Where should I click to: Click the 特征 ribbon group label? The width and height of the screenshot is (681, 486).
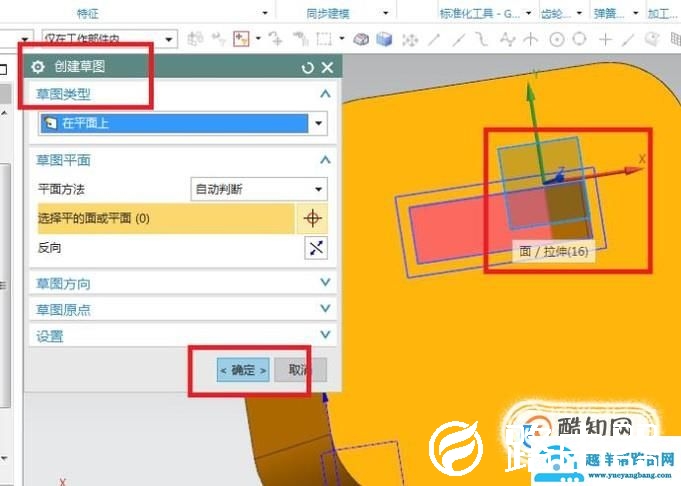coord(88,13)
